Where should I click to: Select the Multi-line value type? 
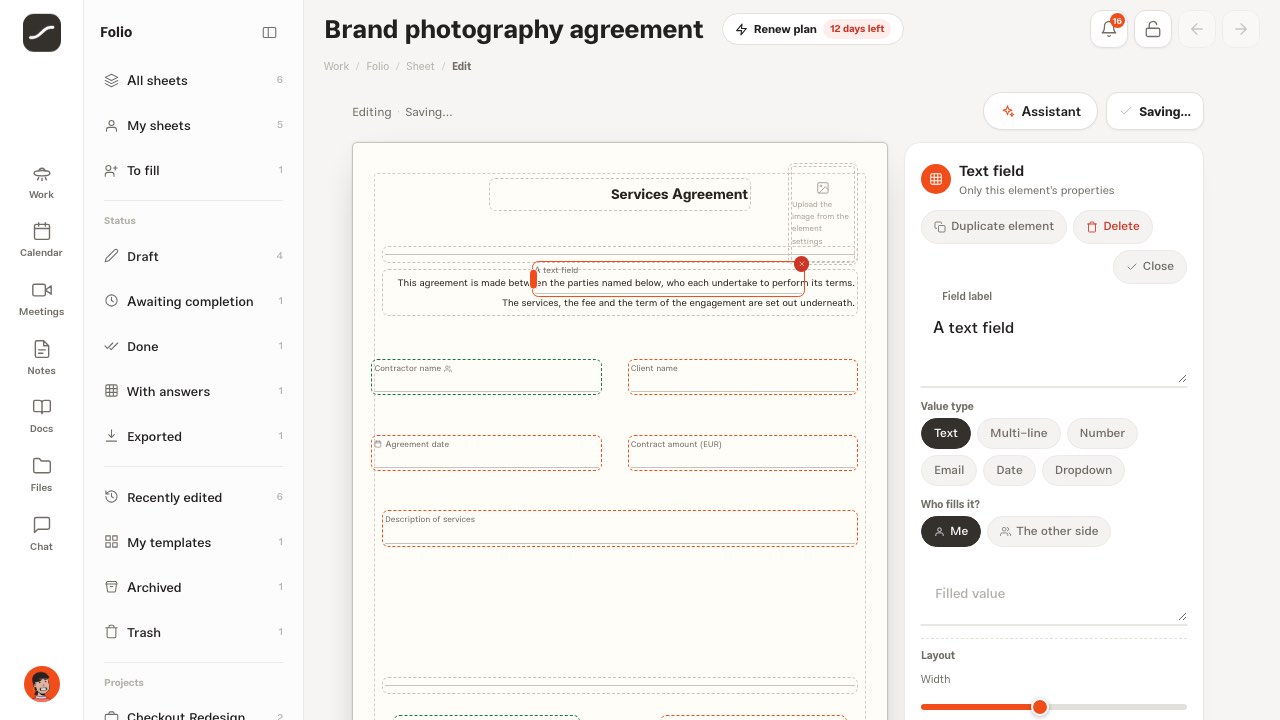pyautogui.click(x=1019, y=433)
